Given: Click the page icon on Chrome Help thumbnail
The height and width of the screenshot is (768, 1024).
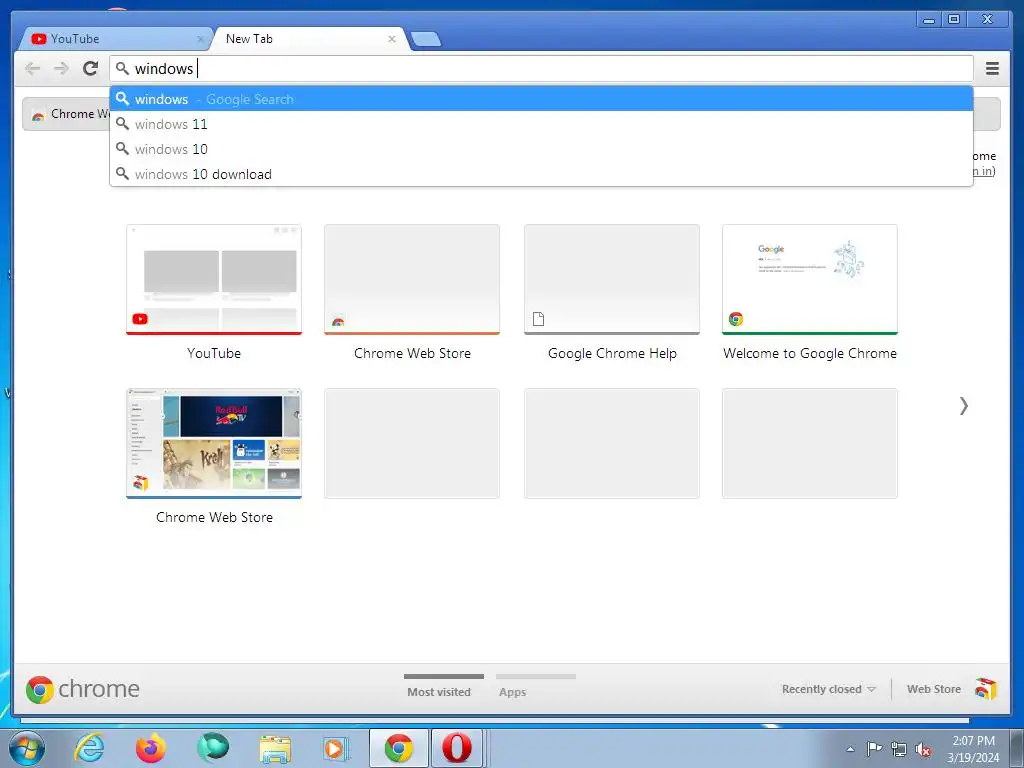Looking at the screenshot, I should (x=538, y=319).
